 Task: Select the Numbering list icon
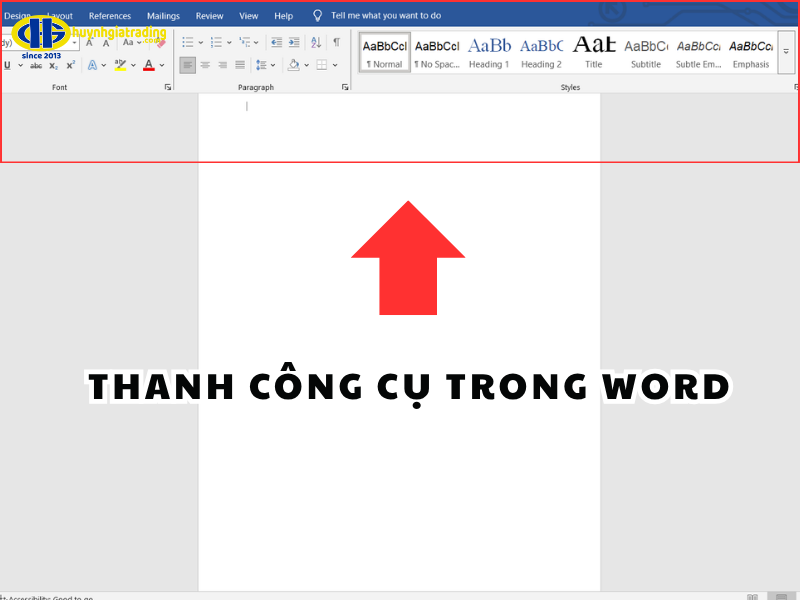[x=215, y=42]
